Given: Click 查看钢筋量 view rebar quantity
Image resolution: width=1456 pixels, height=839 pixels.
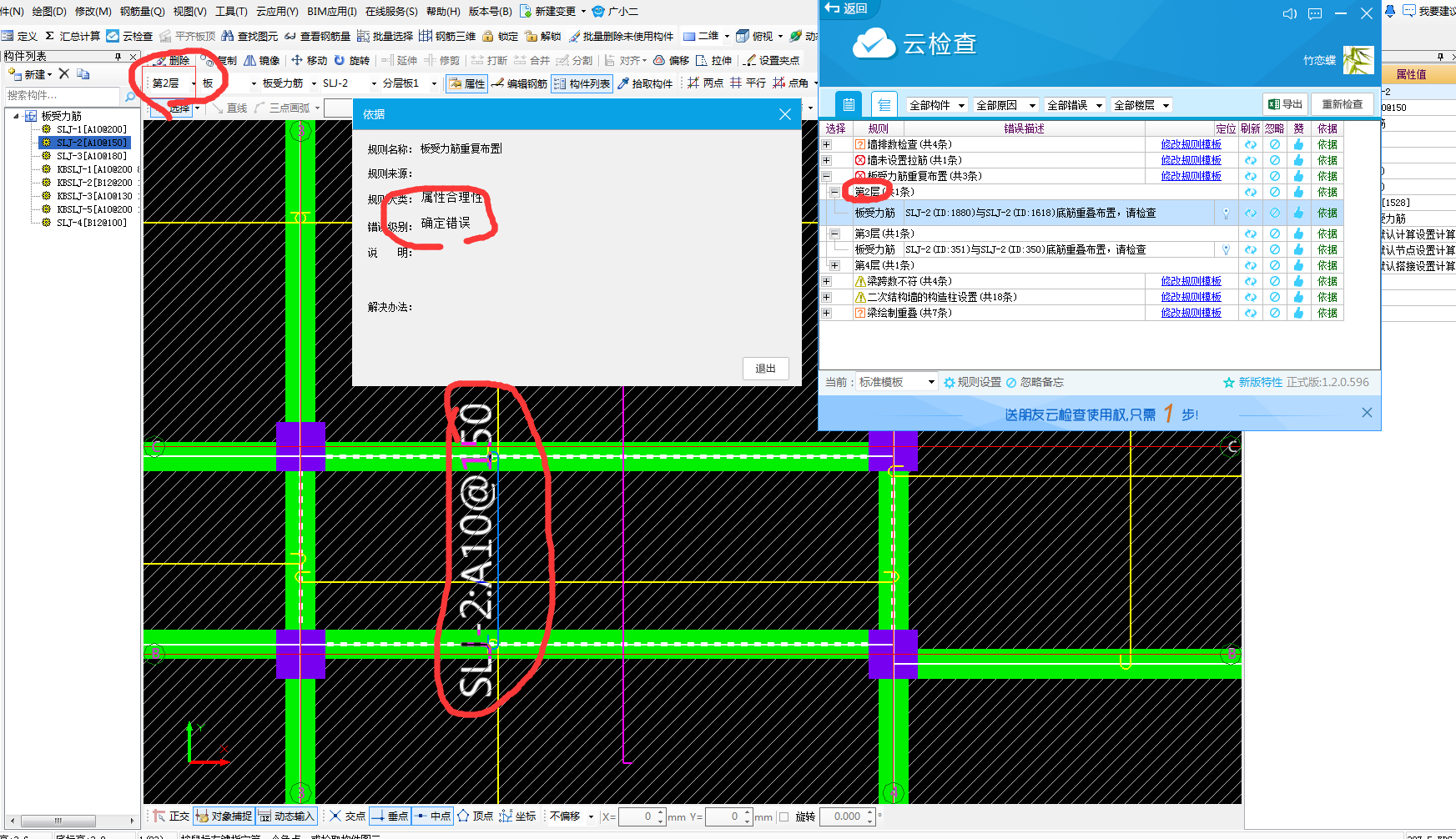Looking at the screenshot, I should [x=317, y=36].
